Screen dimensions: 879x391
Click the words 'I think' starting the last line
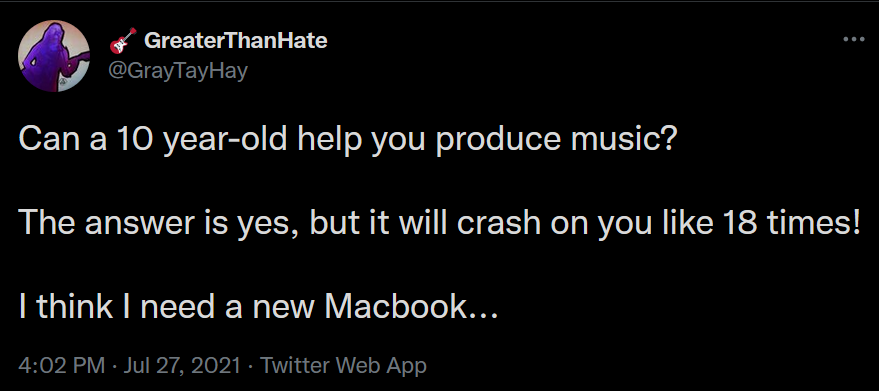65,306
